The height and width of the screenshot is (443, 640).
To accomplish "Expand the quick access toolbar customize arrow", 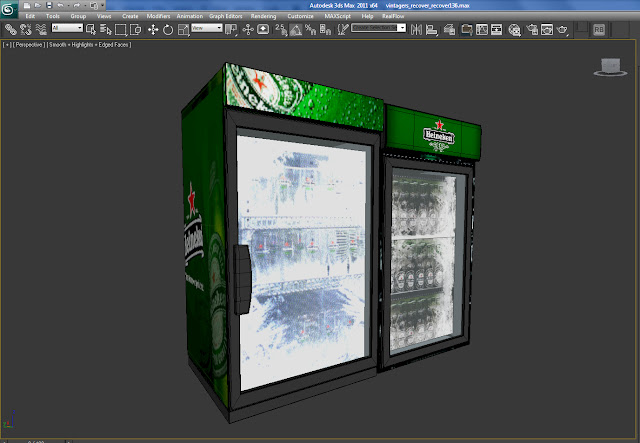I will point(102,6).
